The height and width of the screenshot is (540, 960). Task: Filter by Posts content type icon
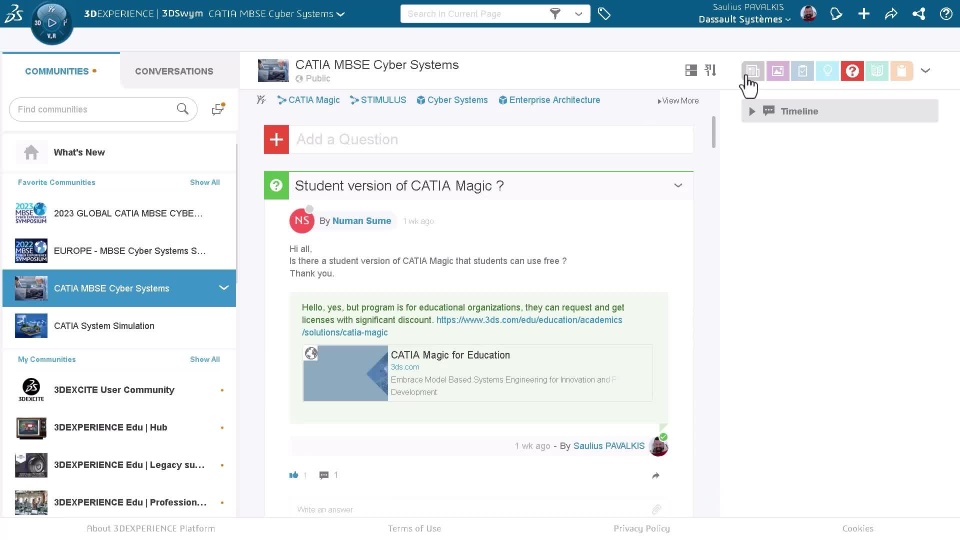tap(752, 71)
